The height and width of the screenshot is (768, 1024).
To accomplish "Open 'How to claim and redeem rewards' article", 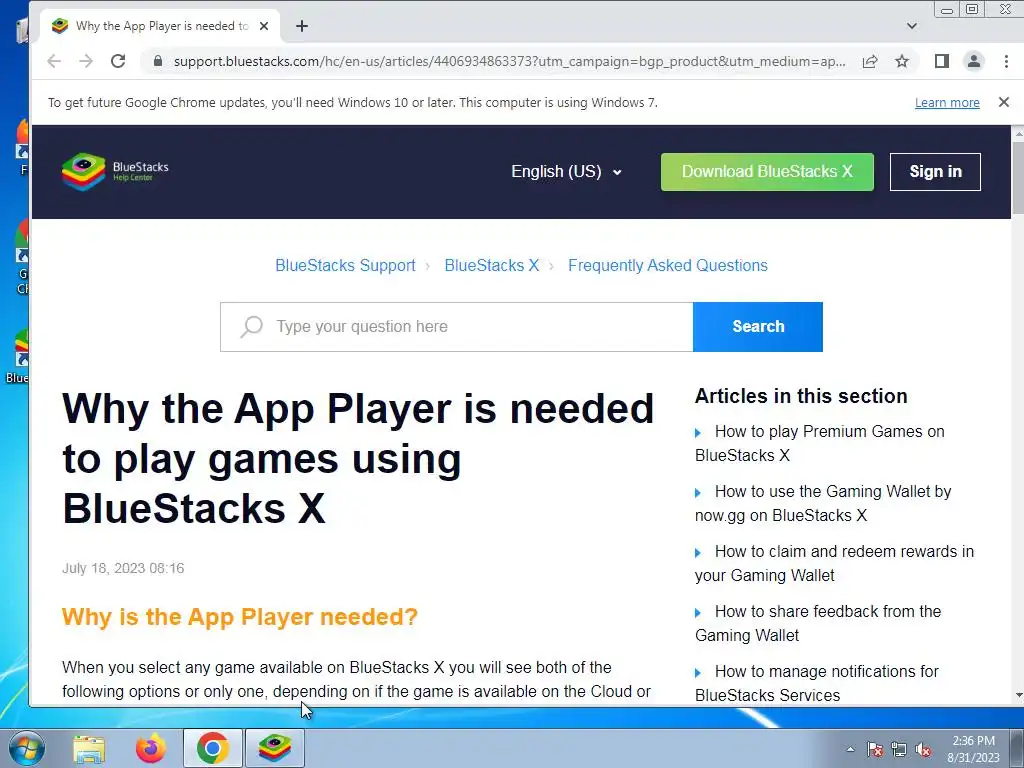I will (x=834, y=564).
